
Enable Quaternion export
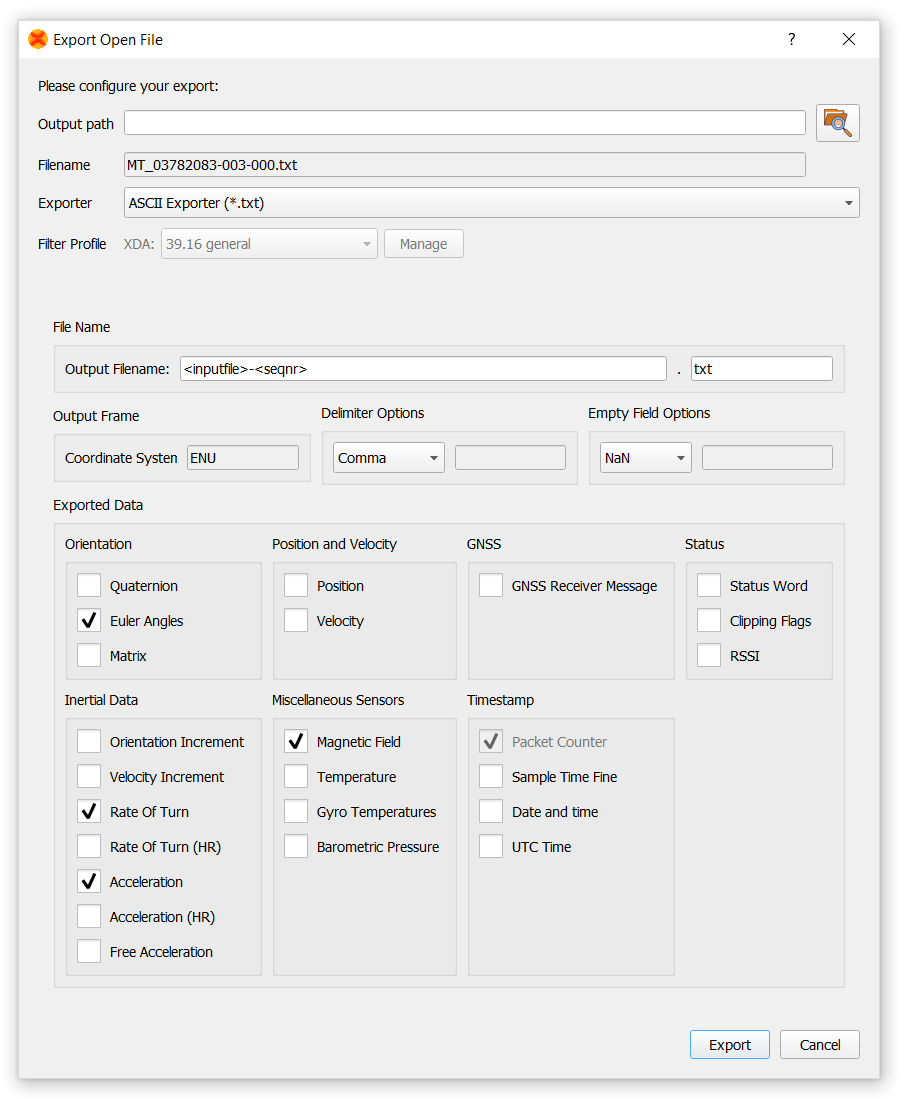(88, 585)
